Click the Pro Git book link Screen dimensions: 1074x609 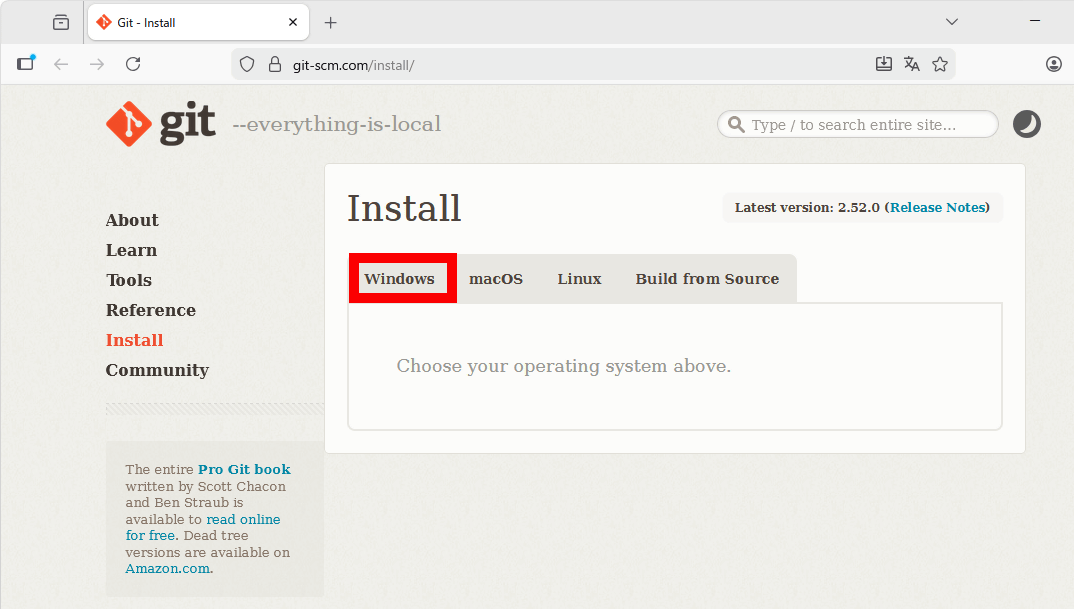pos(244,469)
